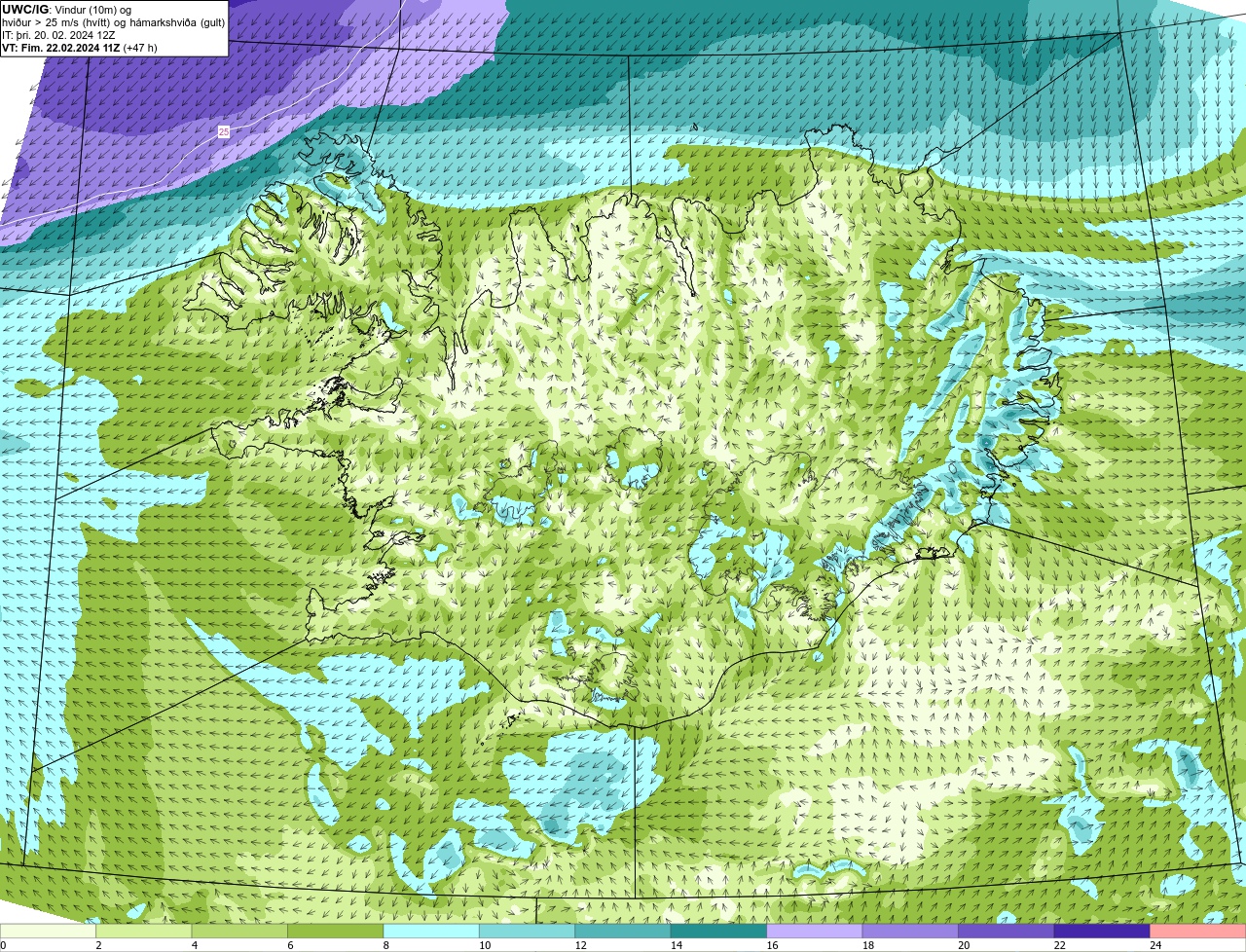1246x952 pixels.
Task: Click the legend scale value '8'
Action: coord(385,944)
